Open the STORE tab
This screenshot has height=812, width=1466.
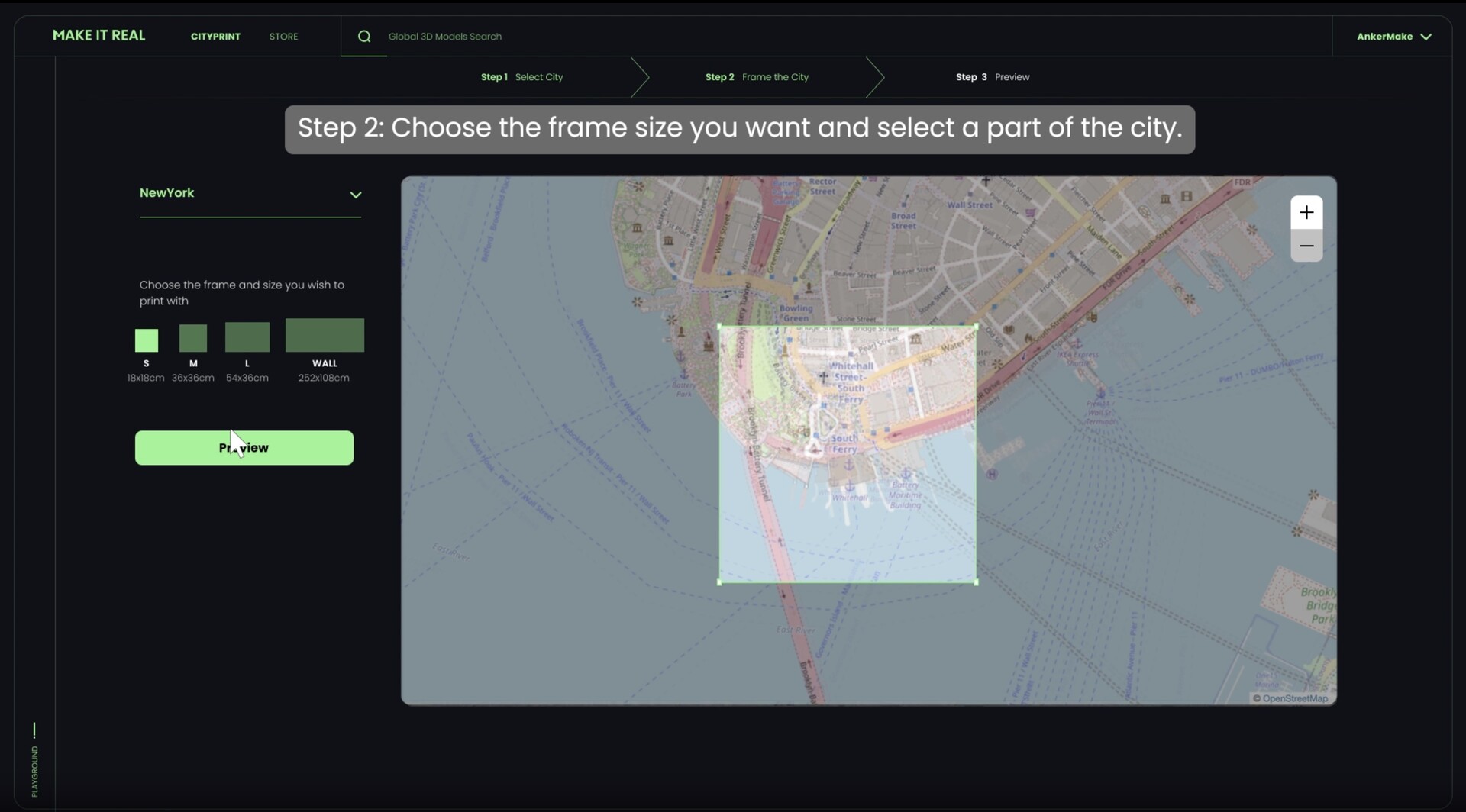point(283,37)
